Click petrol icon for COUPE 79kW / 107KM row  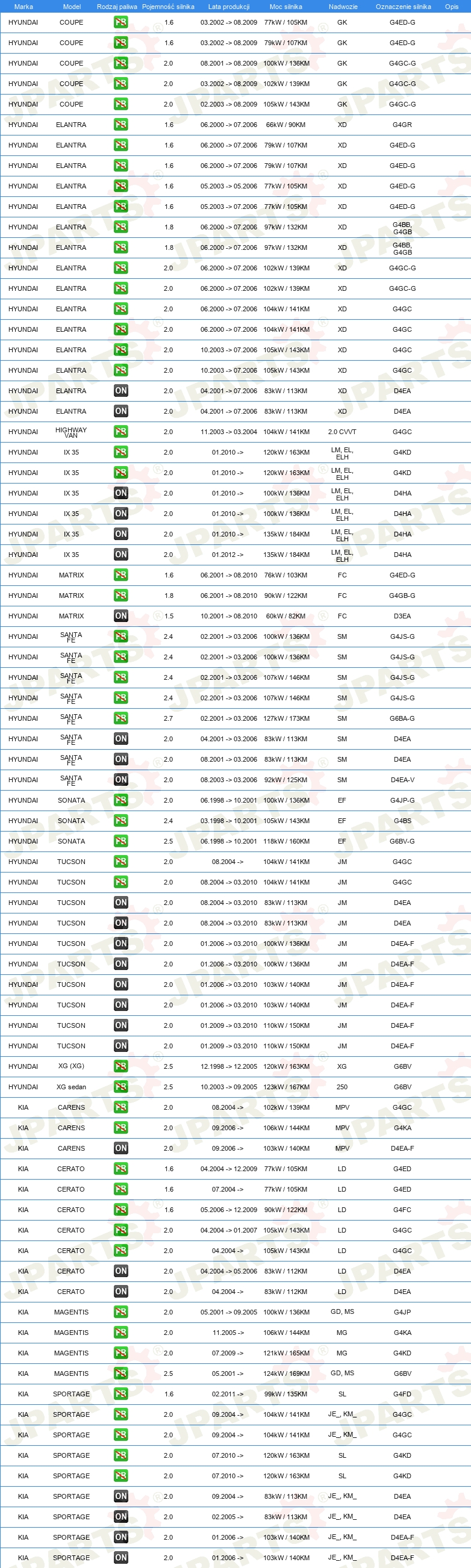[120, 43]
